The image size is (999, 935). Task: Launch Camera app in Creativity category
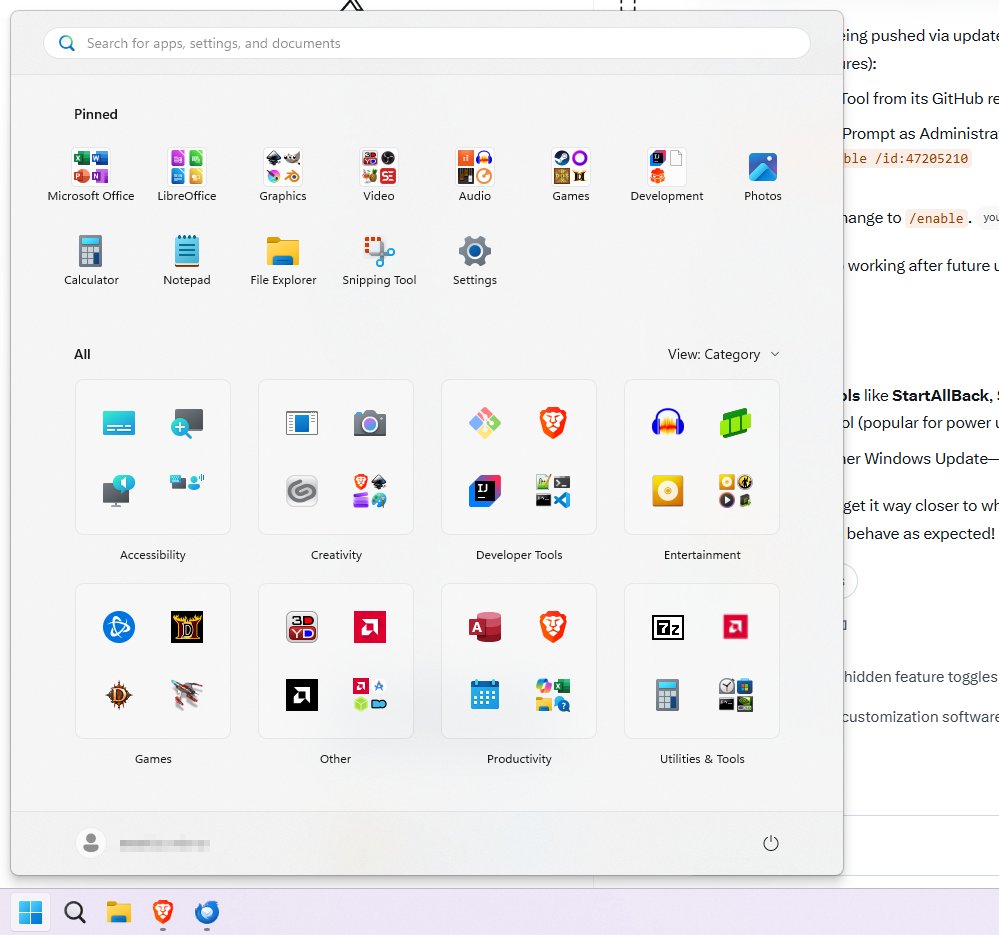(x=370, y=423)
